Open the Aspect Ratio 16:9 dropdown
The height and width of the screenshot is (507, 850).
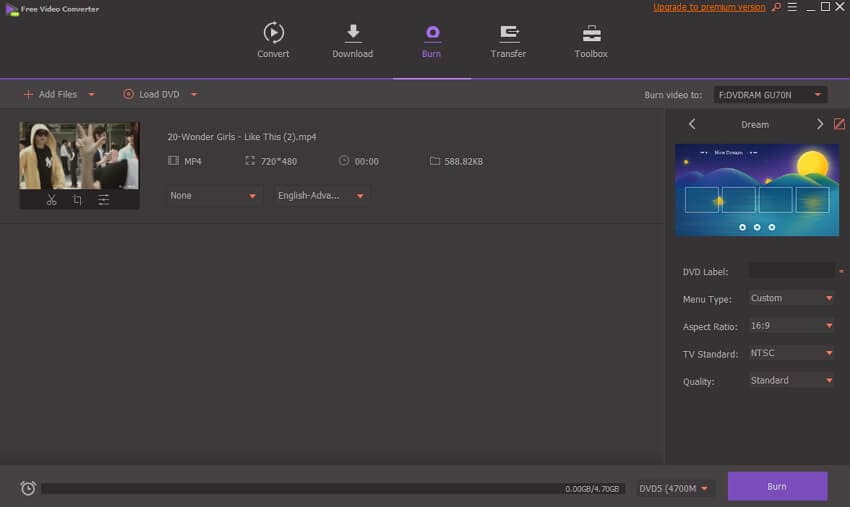click(791, 325)
